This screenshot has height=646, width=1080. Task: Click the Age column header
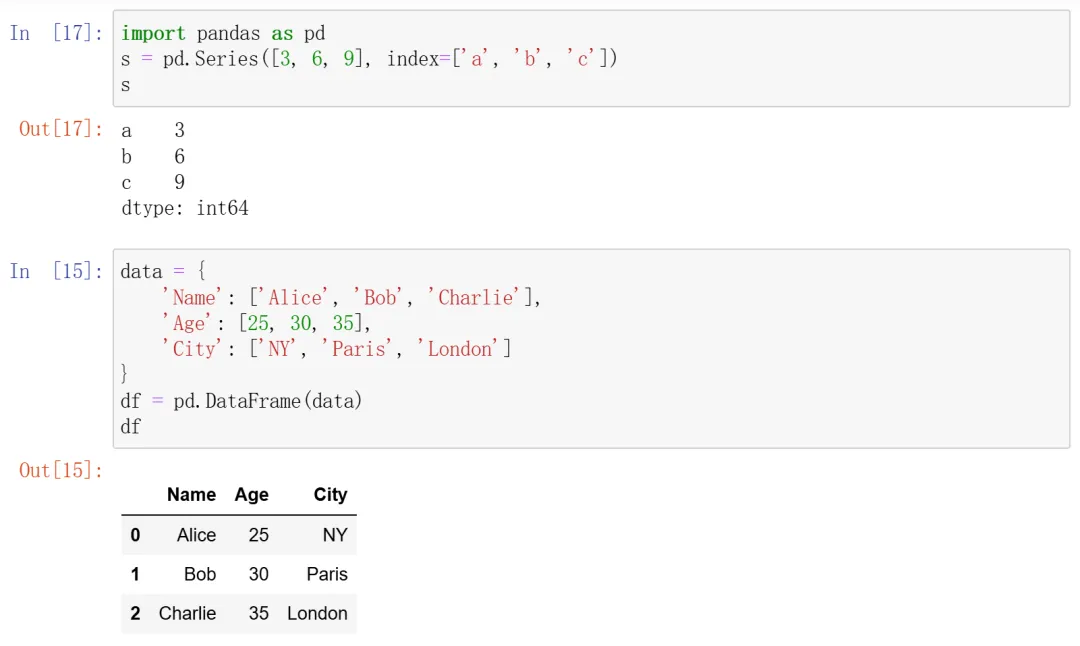click(x=252, y=495)
